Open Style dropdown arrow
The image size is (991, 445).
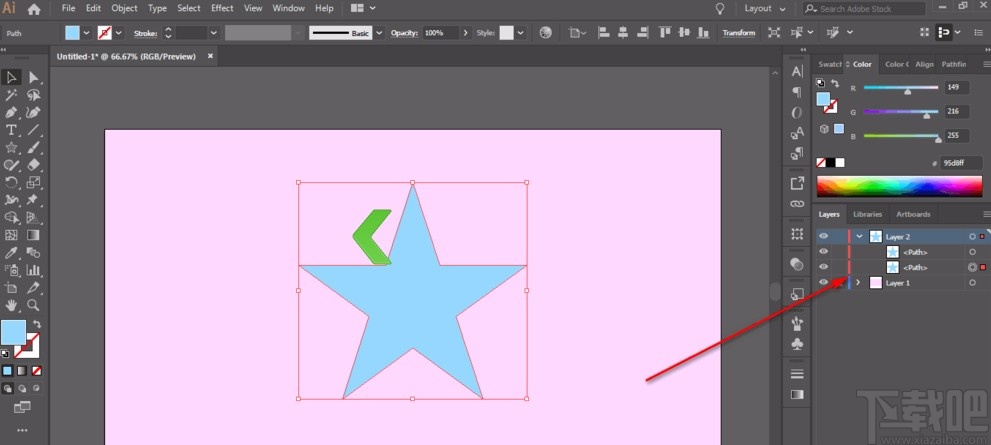(521, 33)
